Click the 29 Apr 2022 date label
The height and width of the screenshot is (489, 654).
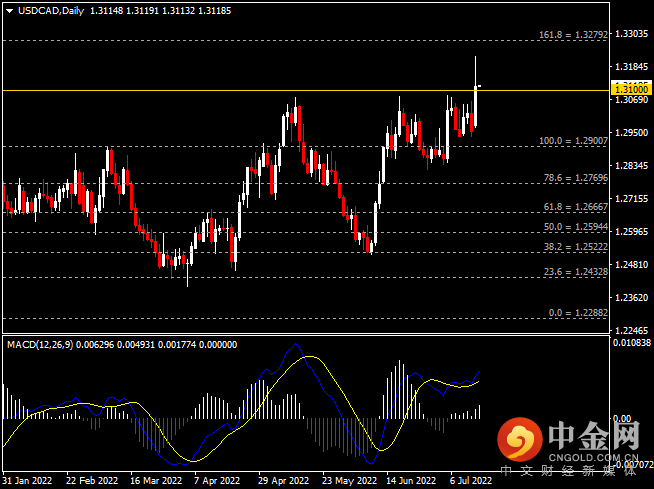(283, 481)
